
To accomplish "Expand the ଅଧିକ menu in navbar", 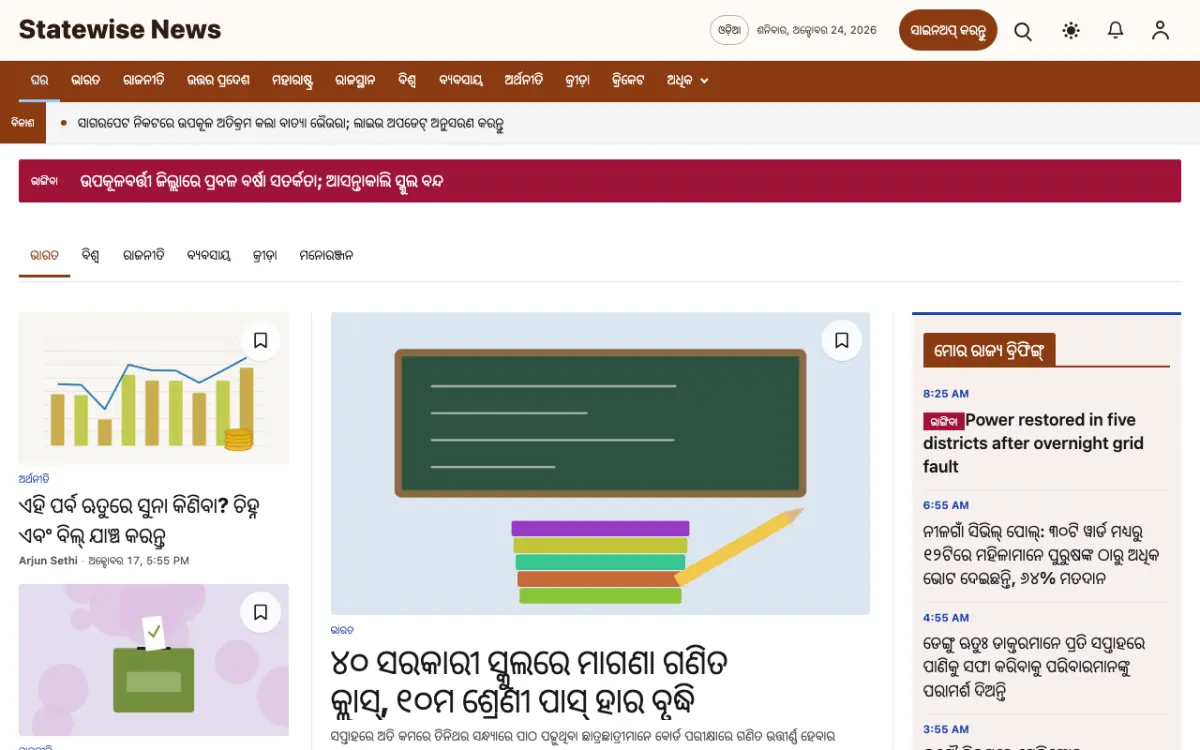I will (x=687, y=80).
